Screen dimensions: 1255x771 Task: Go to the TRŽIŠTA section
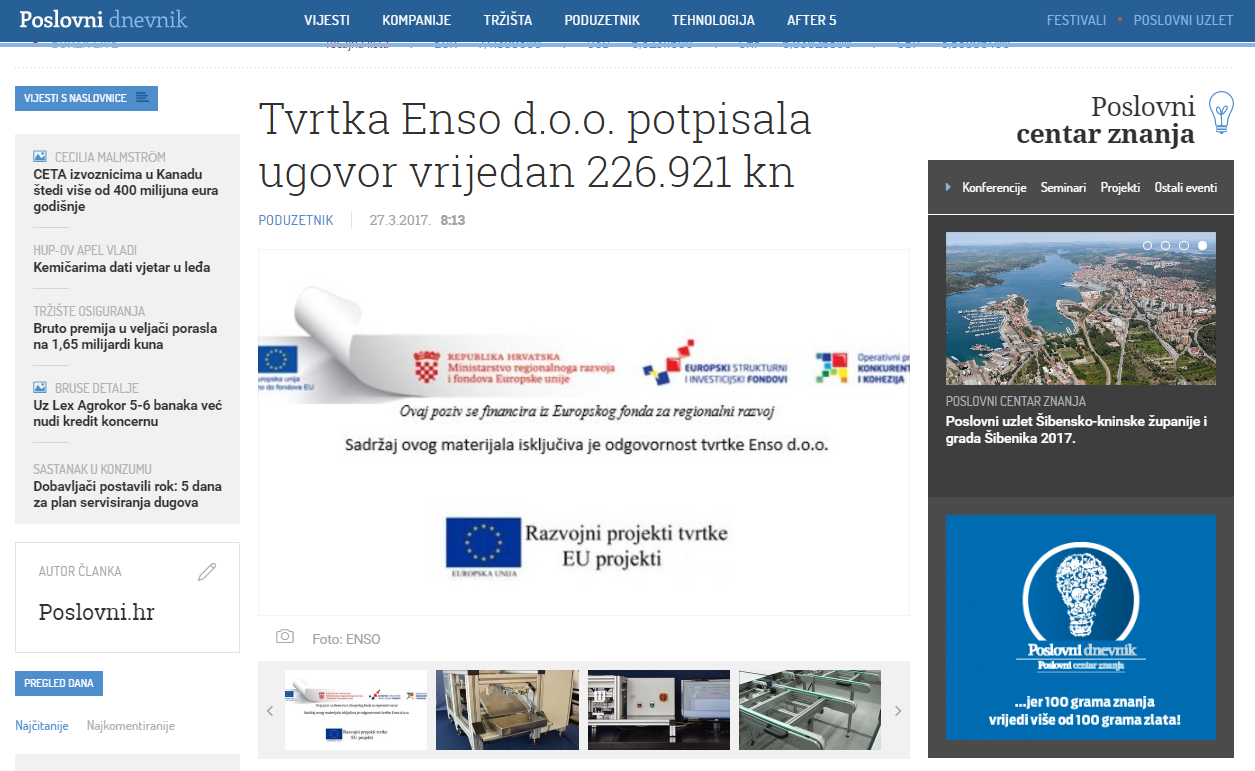tap(508, 20)
